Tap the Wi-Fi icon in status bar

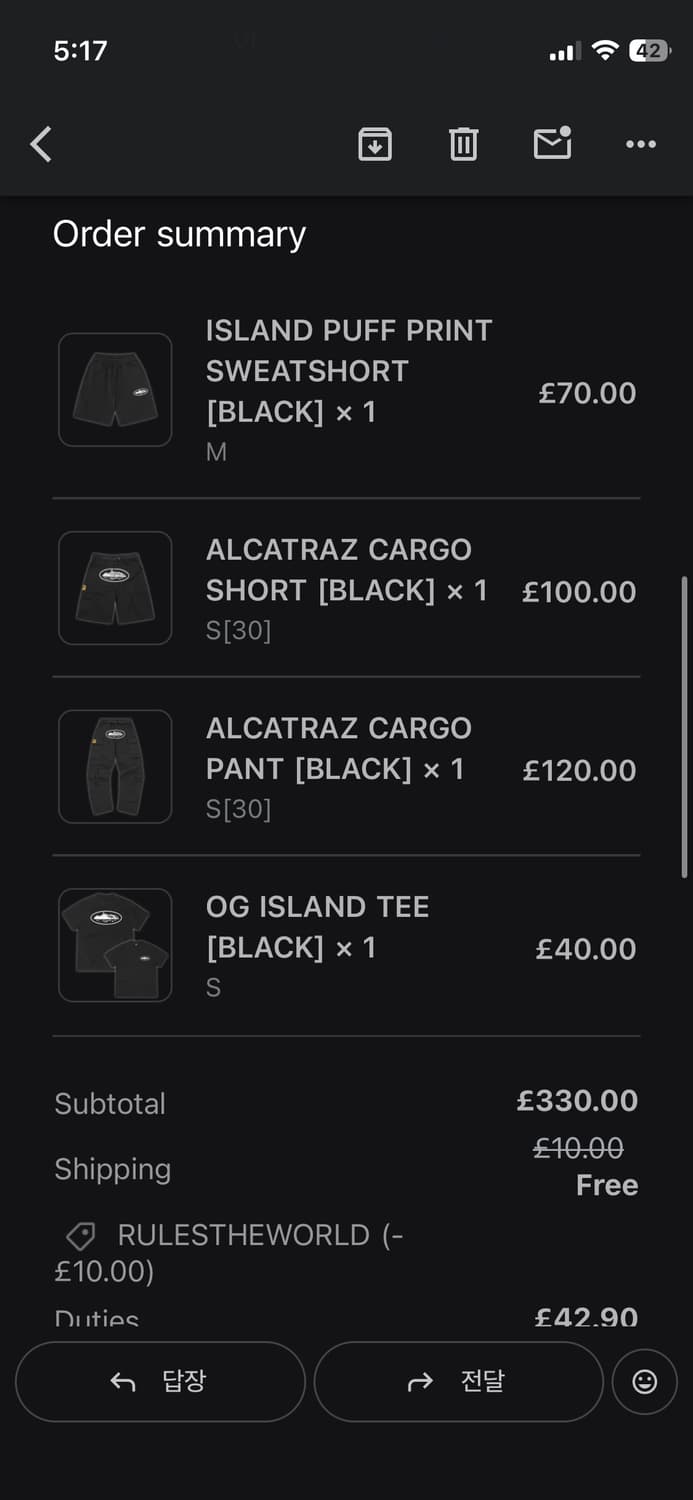[x=604, y=51]
